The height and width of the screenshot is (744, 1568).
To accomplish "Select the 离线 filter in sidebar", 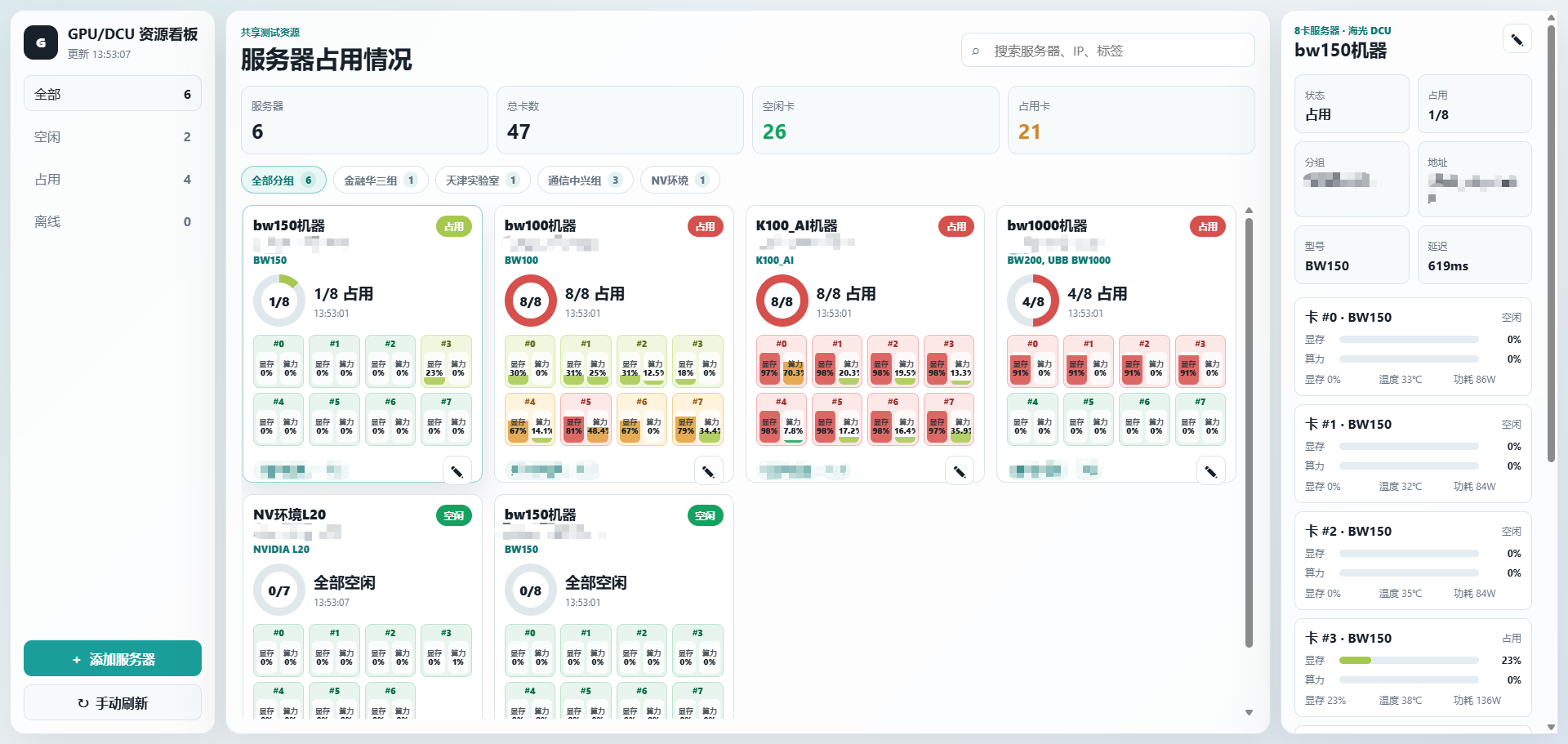I will click(113, 221).
